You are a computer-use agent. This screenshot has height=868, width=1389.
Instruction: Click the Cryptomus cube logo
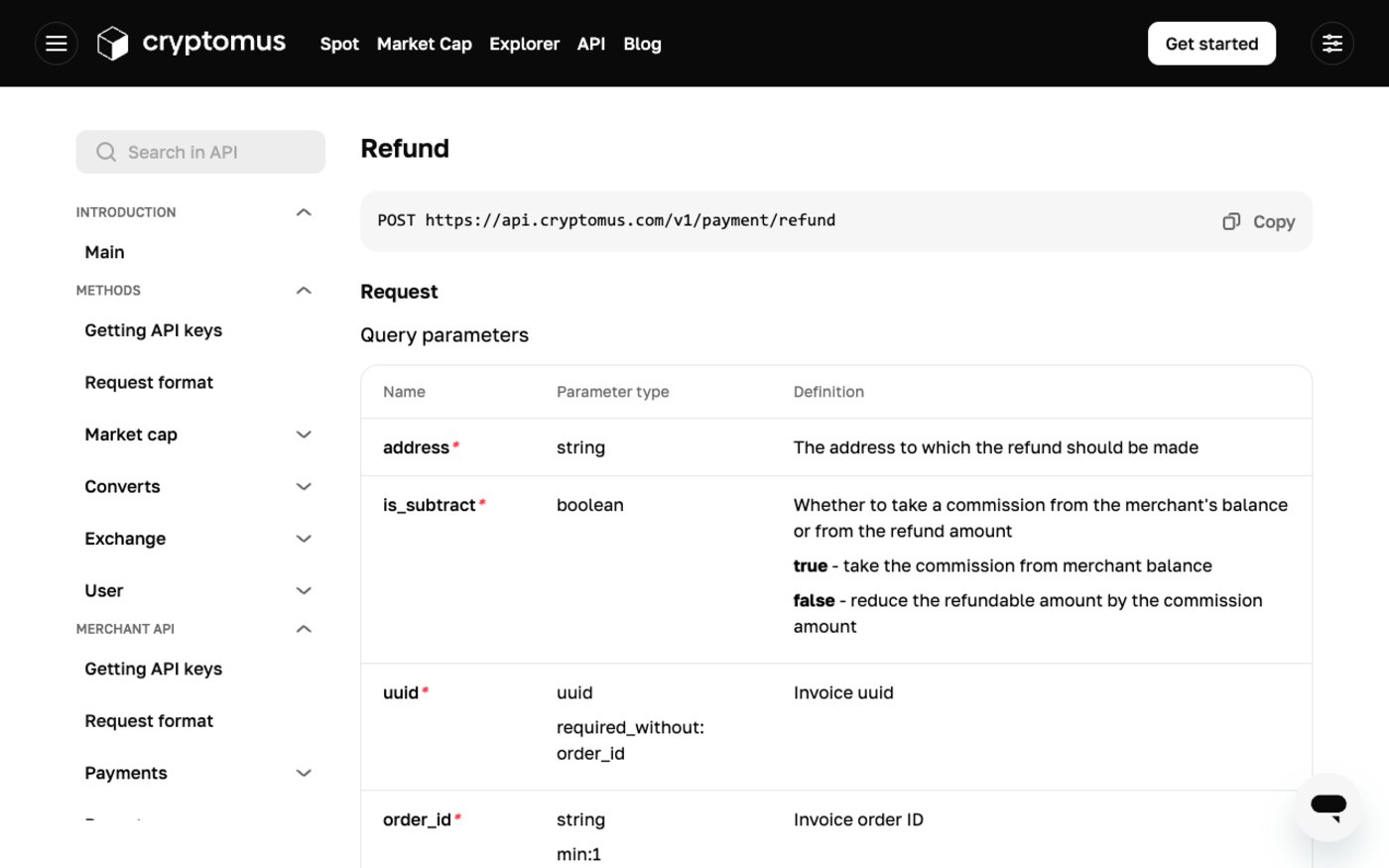coord(113,44)
